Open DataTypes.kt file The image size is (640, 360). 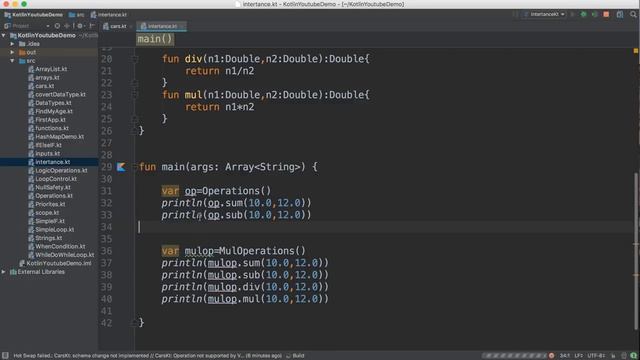click(53, 103)
